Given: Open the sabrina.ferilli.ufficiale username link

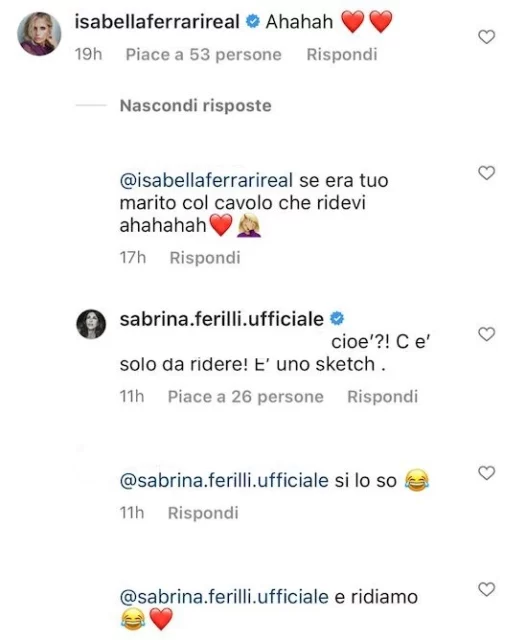Looking at the screenshot, I should pos(222,319).
